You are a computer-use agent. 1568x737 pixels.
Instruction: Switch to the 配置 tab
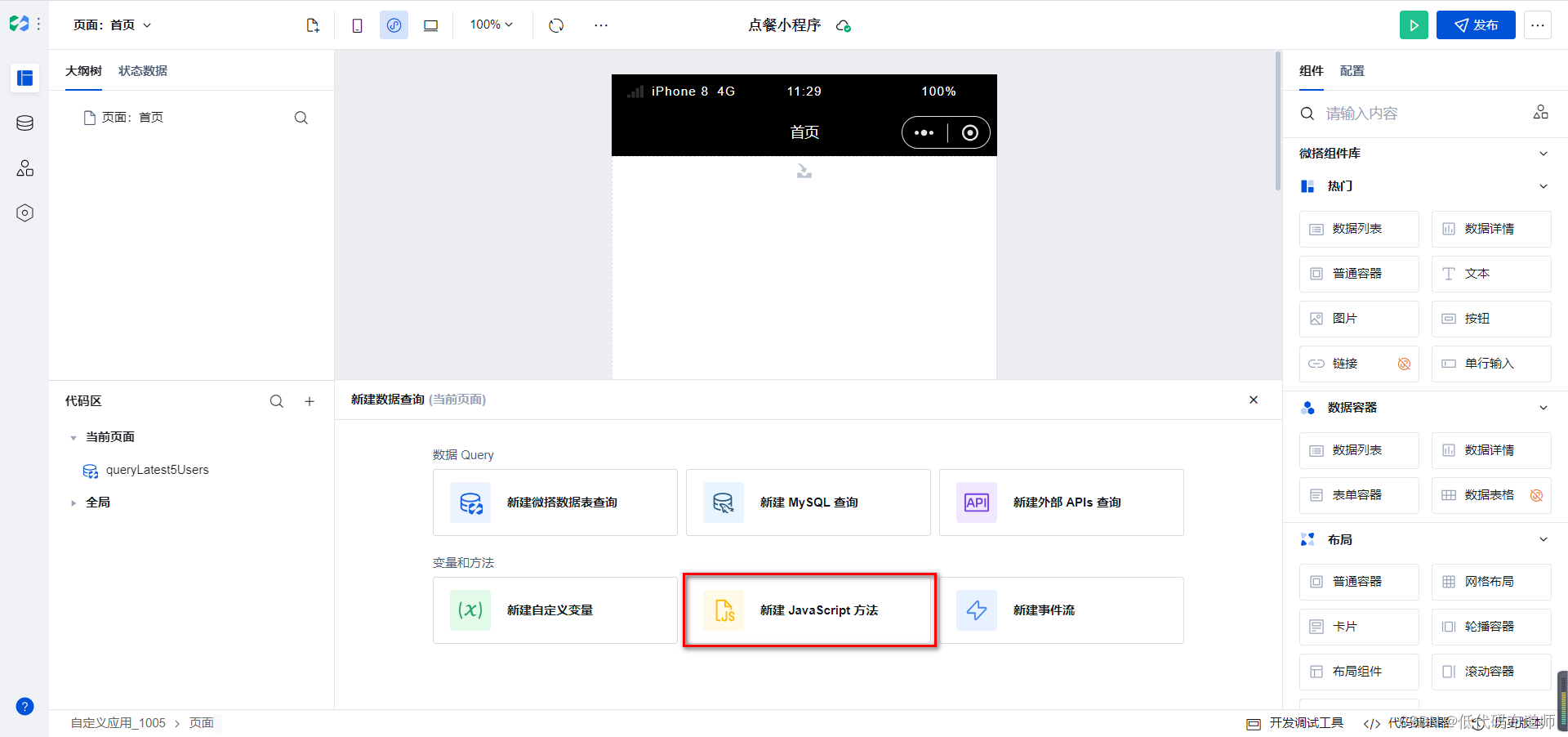pos(1352,71)
